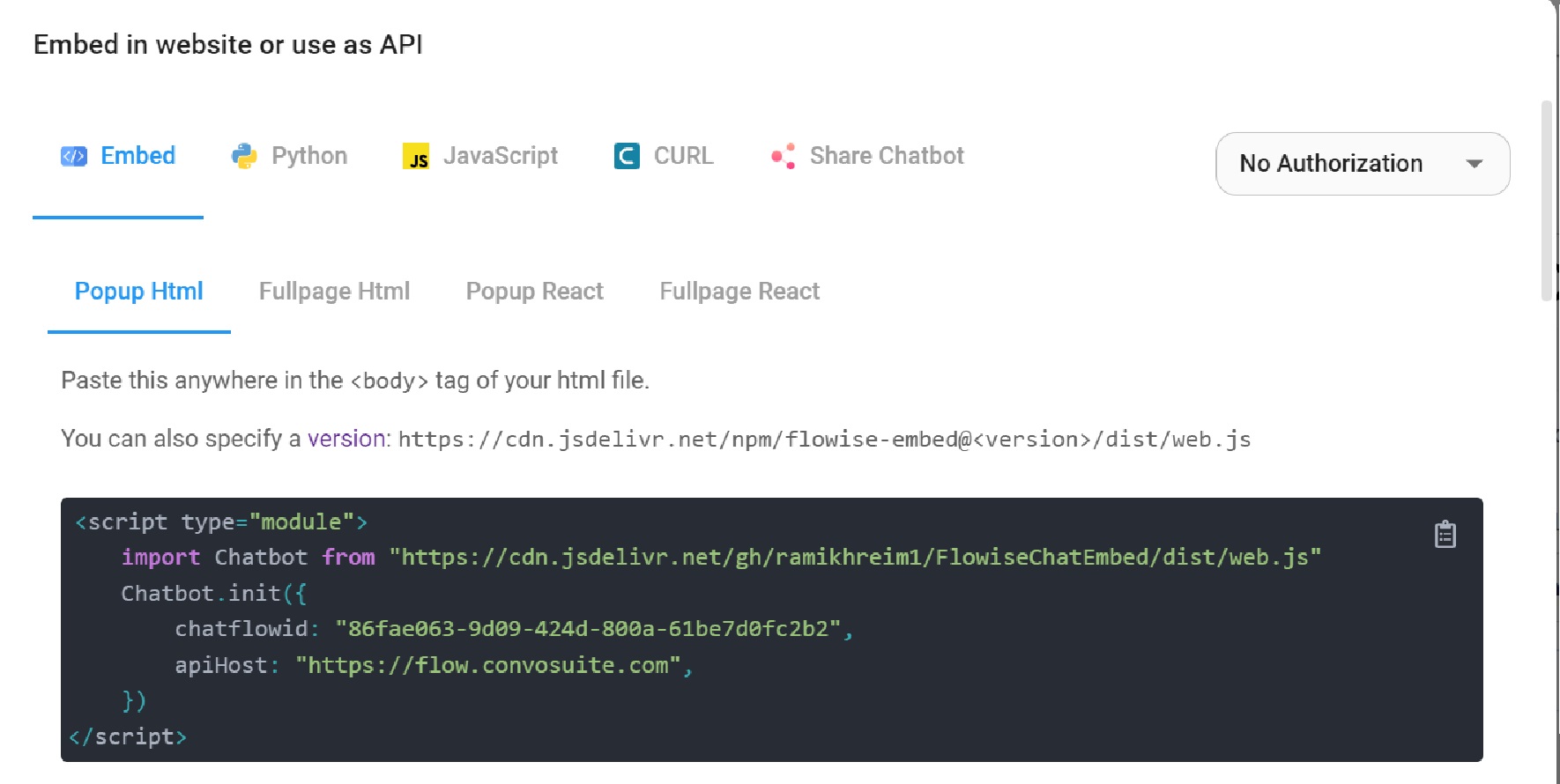The width and height of the screenshot is (1560, 784).
Task: Select the Embed tab label
Action: click(137, 156)
